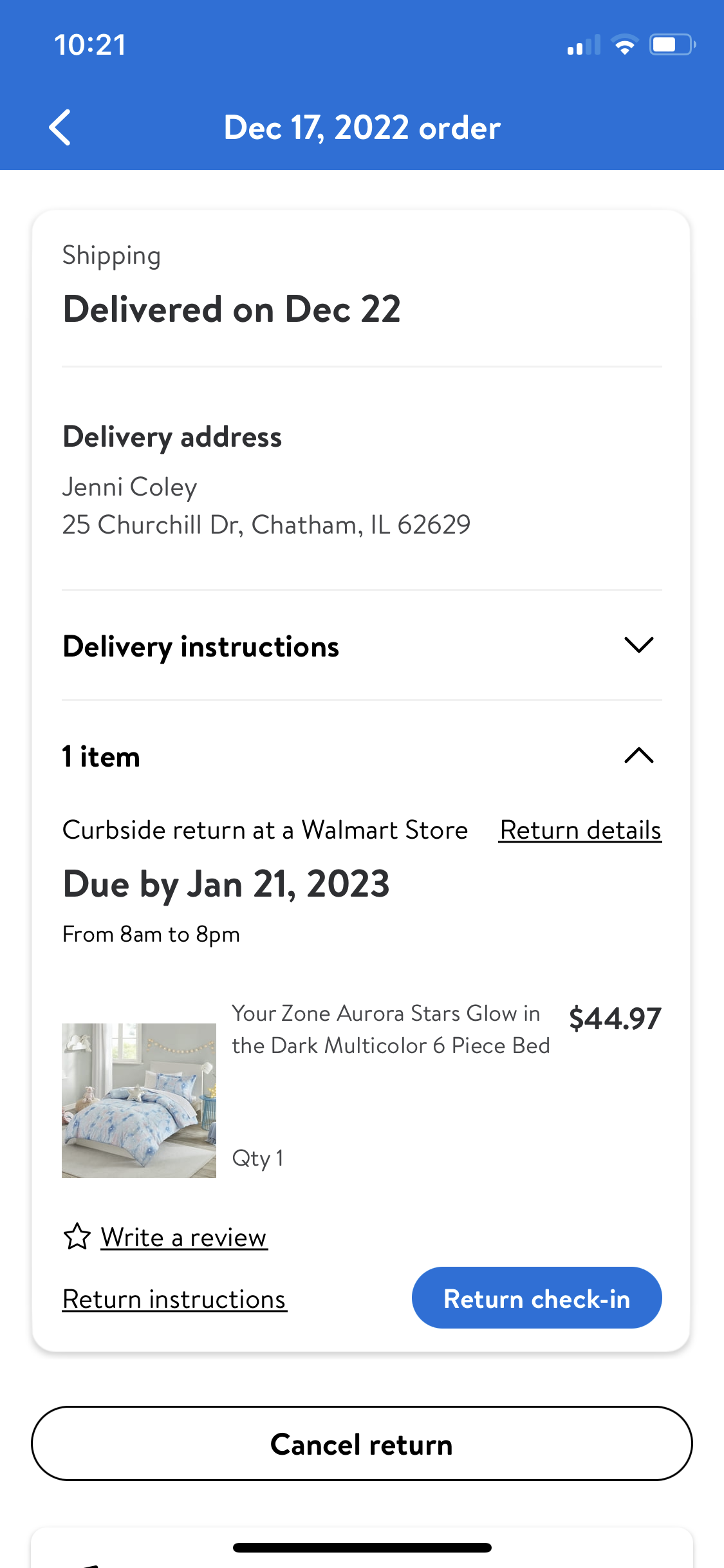This screenshot has width=724, height=1568.
Task: Tap the home indicator bar at bottom
Action: (x=362, y=1547)
